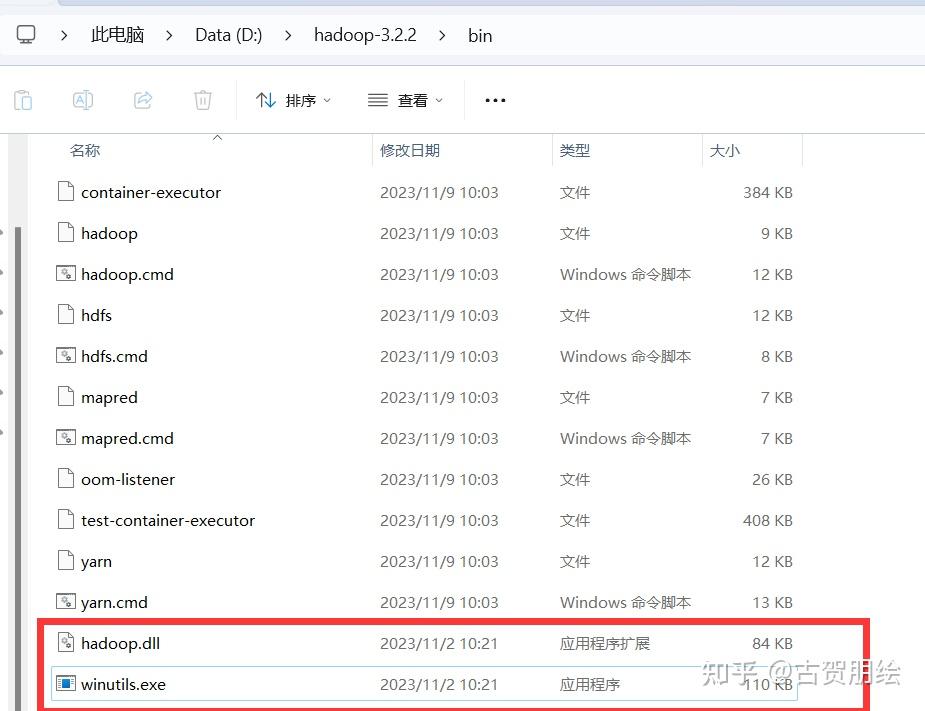Sort files by the 名称 column header
This screenshot has width=925, height=711.
85,150
